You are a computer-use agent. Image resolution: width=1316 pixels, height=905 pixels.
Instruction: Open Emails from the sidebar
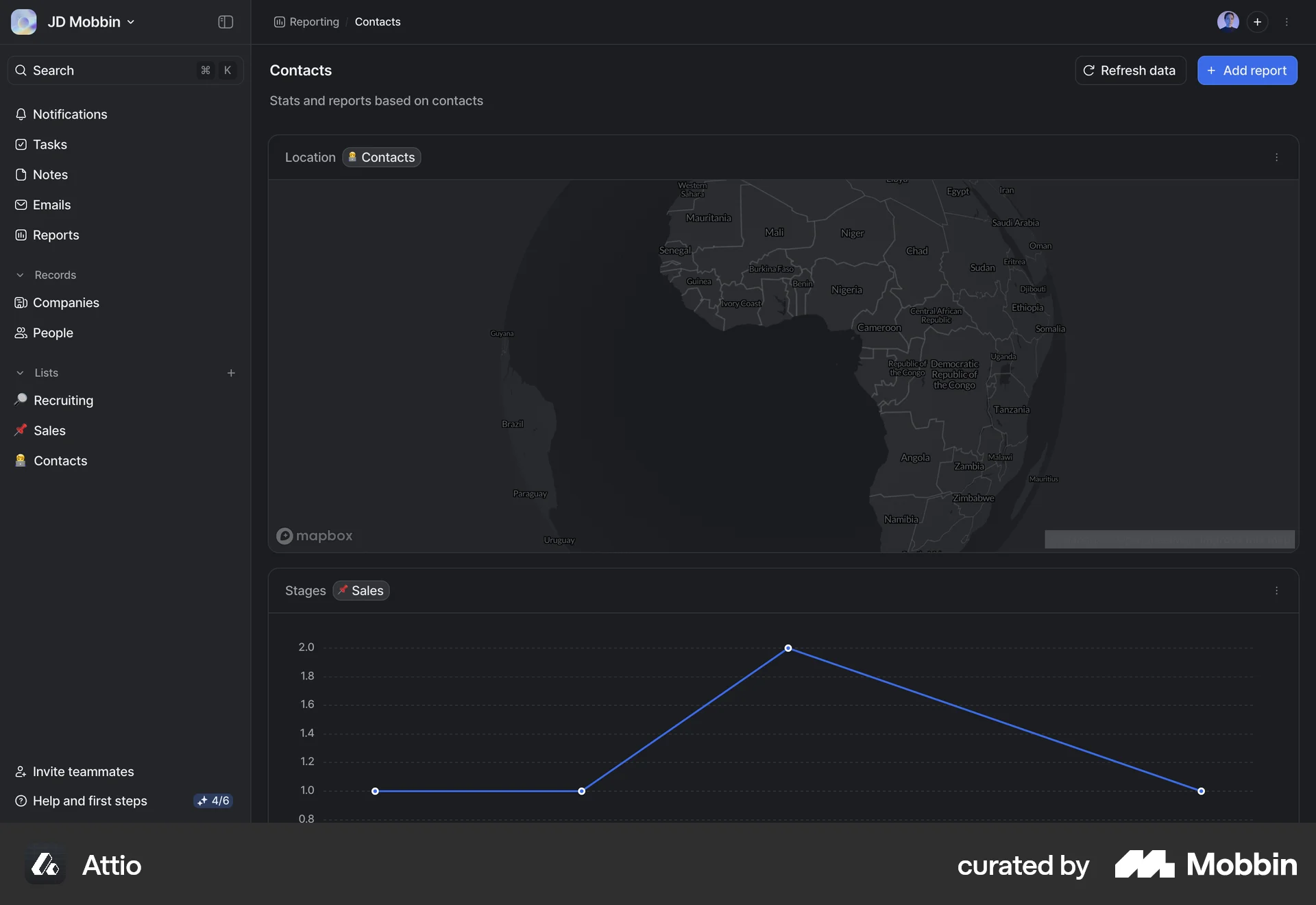coord(51,204)
